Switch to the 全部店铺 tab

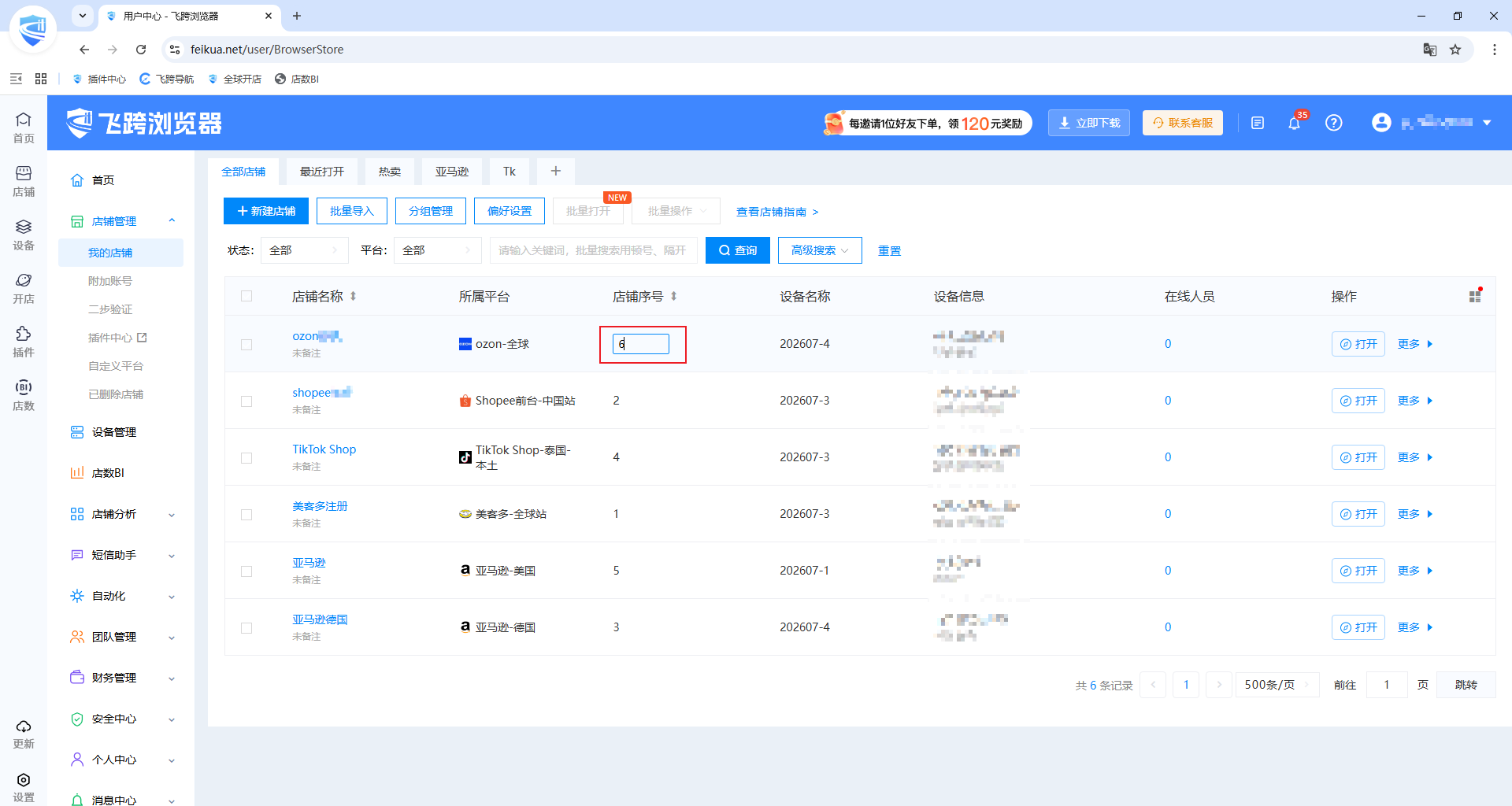click(243, 171)
